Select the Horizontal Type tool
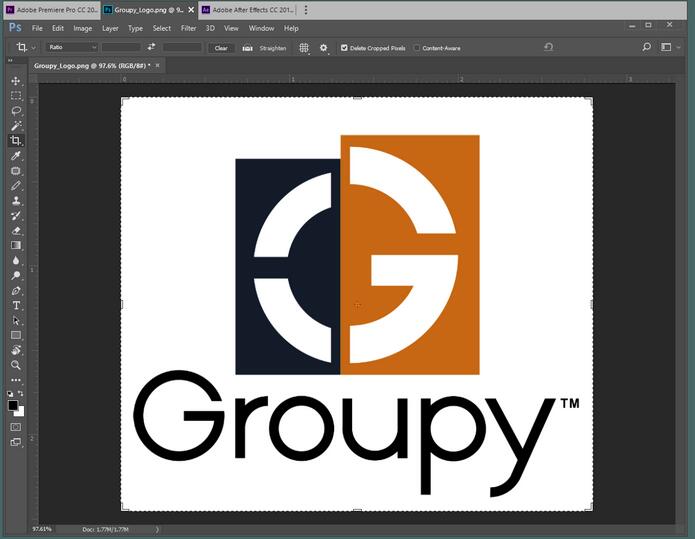The image size is (695, 539). pos(16,305)
